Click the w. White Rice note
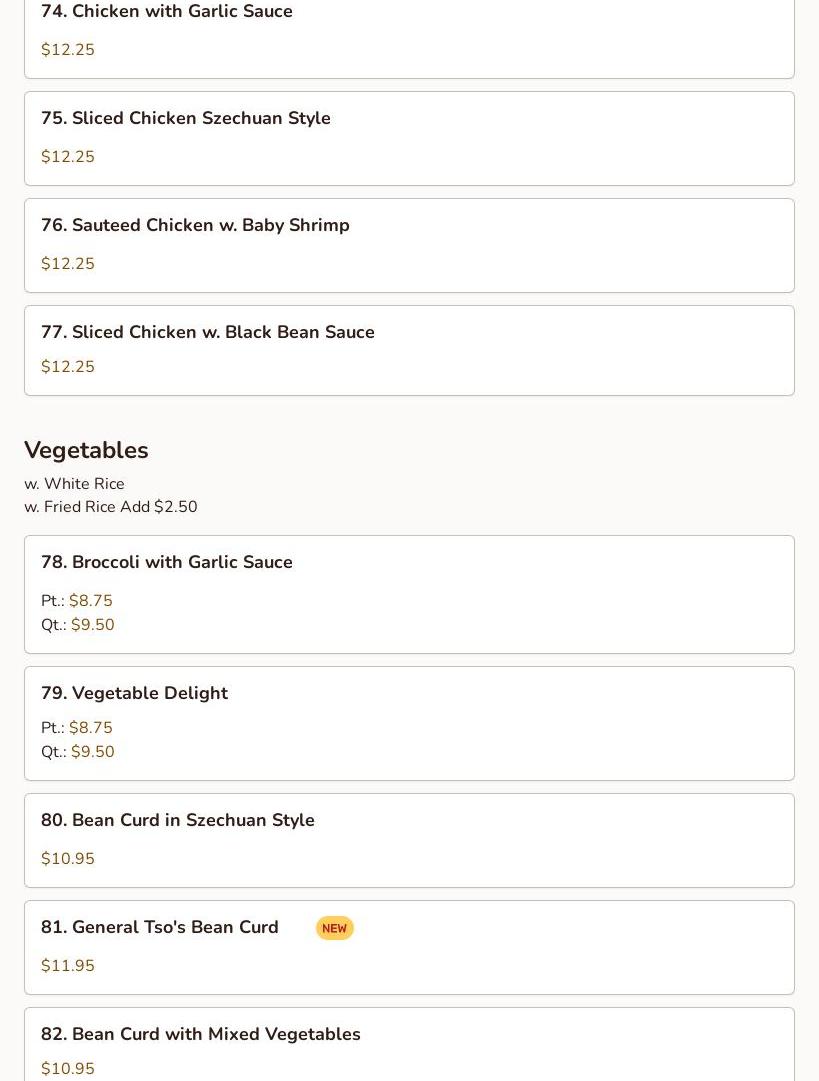The image size is (819, 1081). [74, 484]
